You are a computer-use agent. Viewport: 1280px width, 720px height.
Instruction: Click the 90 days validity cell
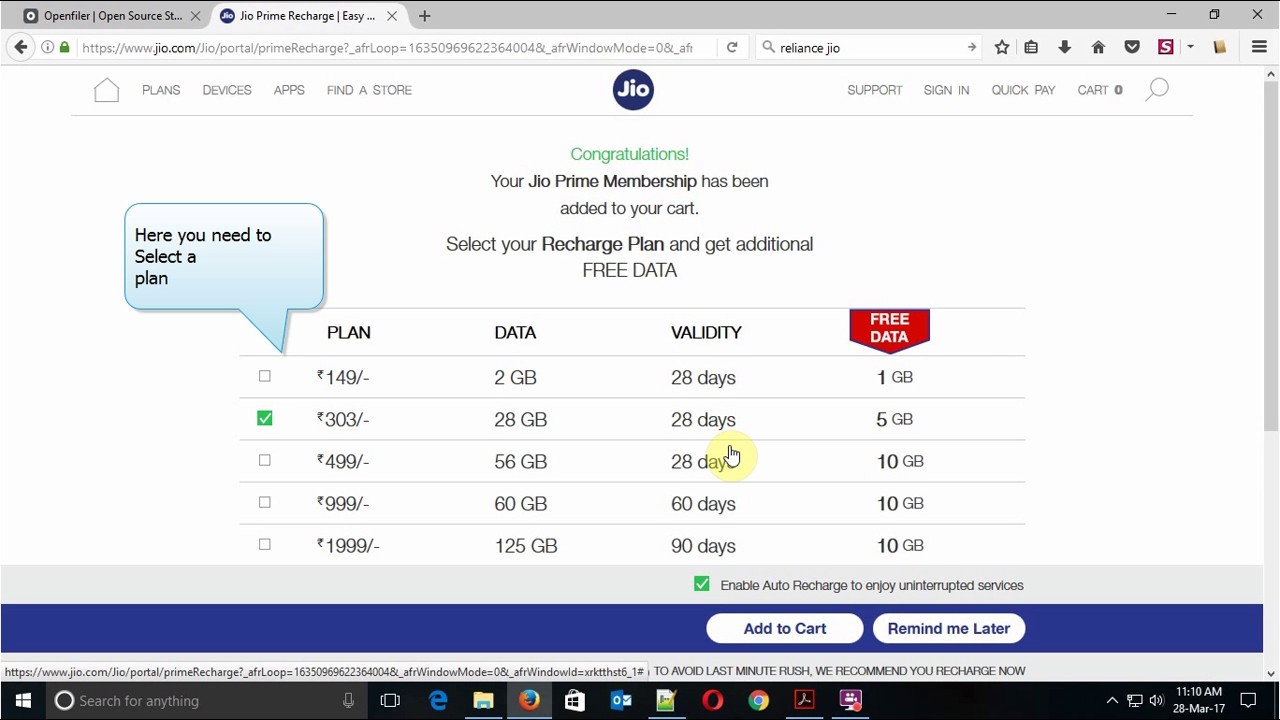703,545
